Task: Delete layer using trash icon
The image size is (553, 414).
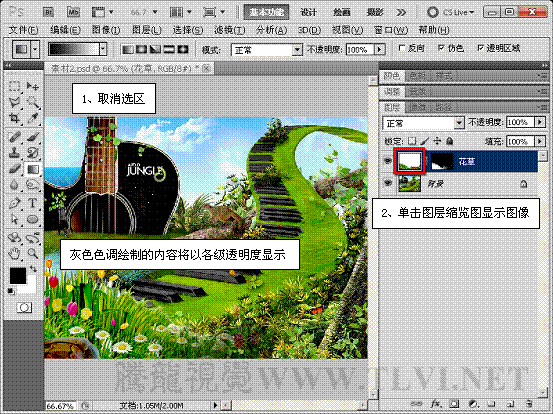Action: (x=528, y=403)
